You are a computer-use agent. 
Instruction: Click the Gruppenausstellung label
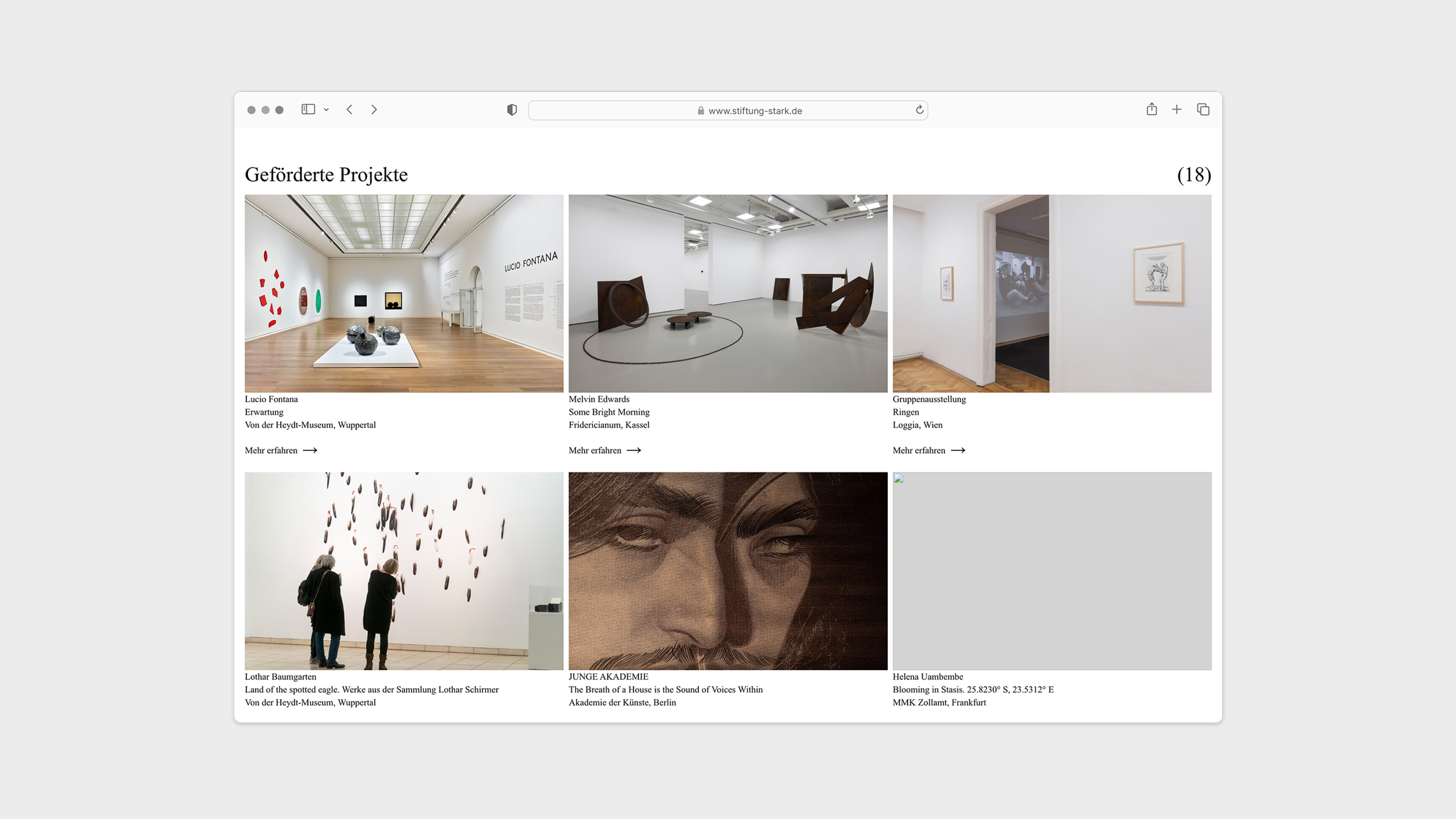click(929, 399)
